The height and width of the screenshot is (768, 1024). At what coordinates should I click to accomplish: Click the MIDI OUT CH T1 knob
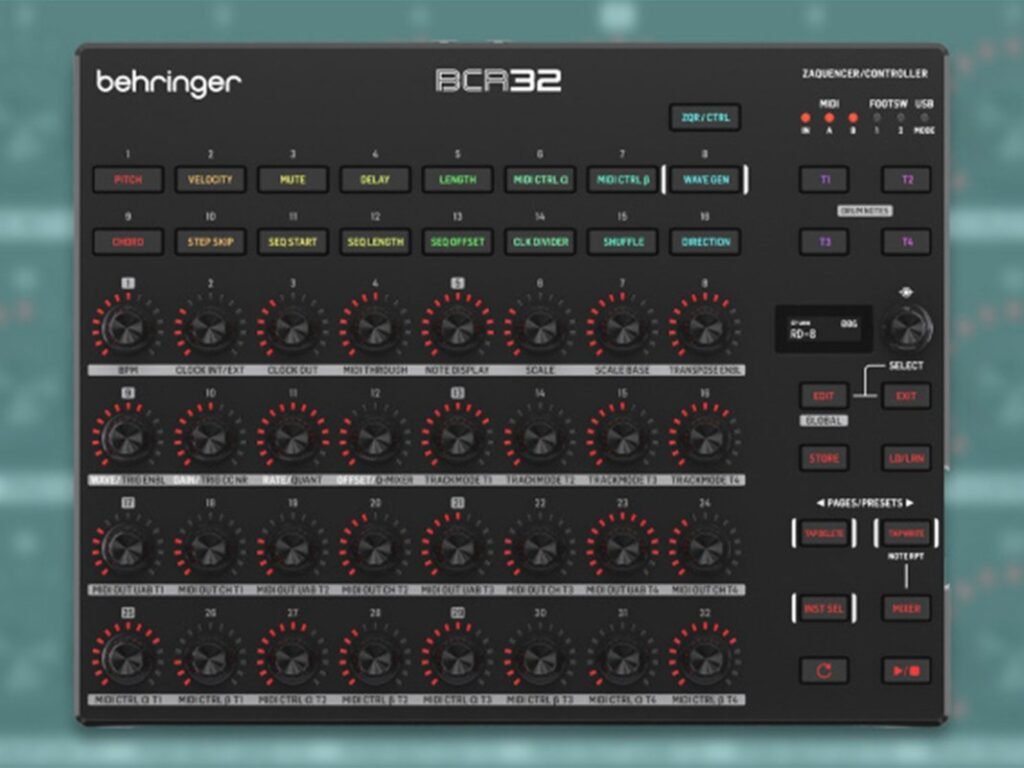[x=209, y=546]
